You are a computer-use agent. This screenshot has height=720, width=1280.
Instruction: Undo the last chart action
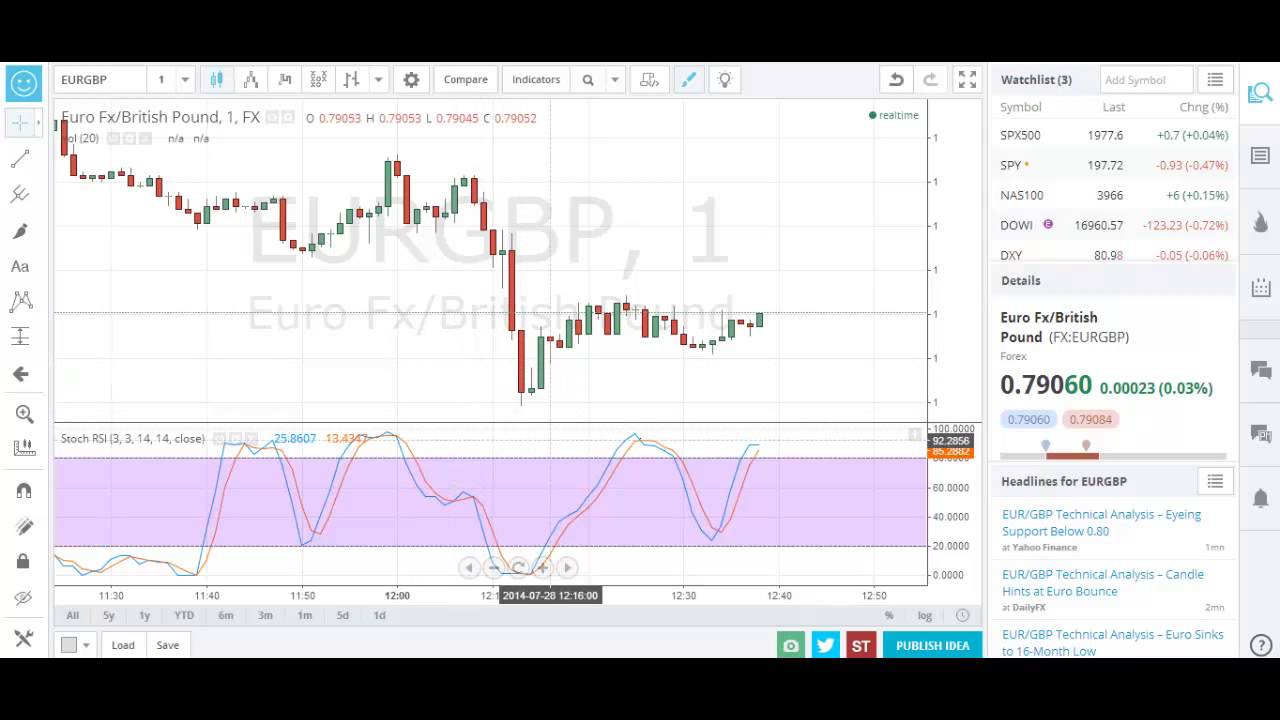[x=897, y=80]
